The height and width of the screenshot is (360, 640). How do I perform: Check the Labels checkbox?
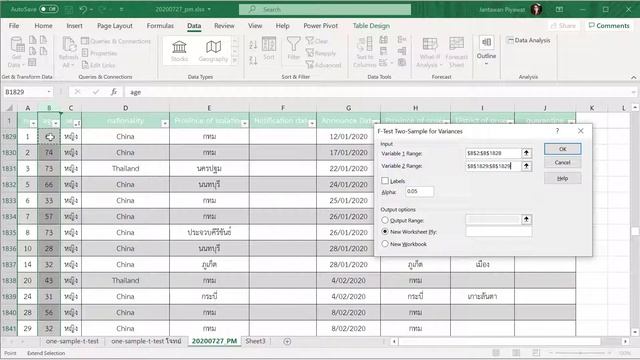click(385, 180)
